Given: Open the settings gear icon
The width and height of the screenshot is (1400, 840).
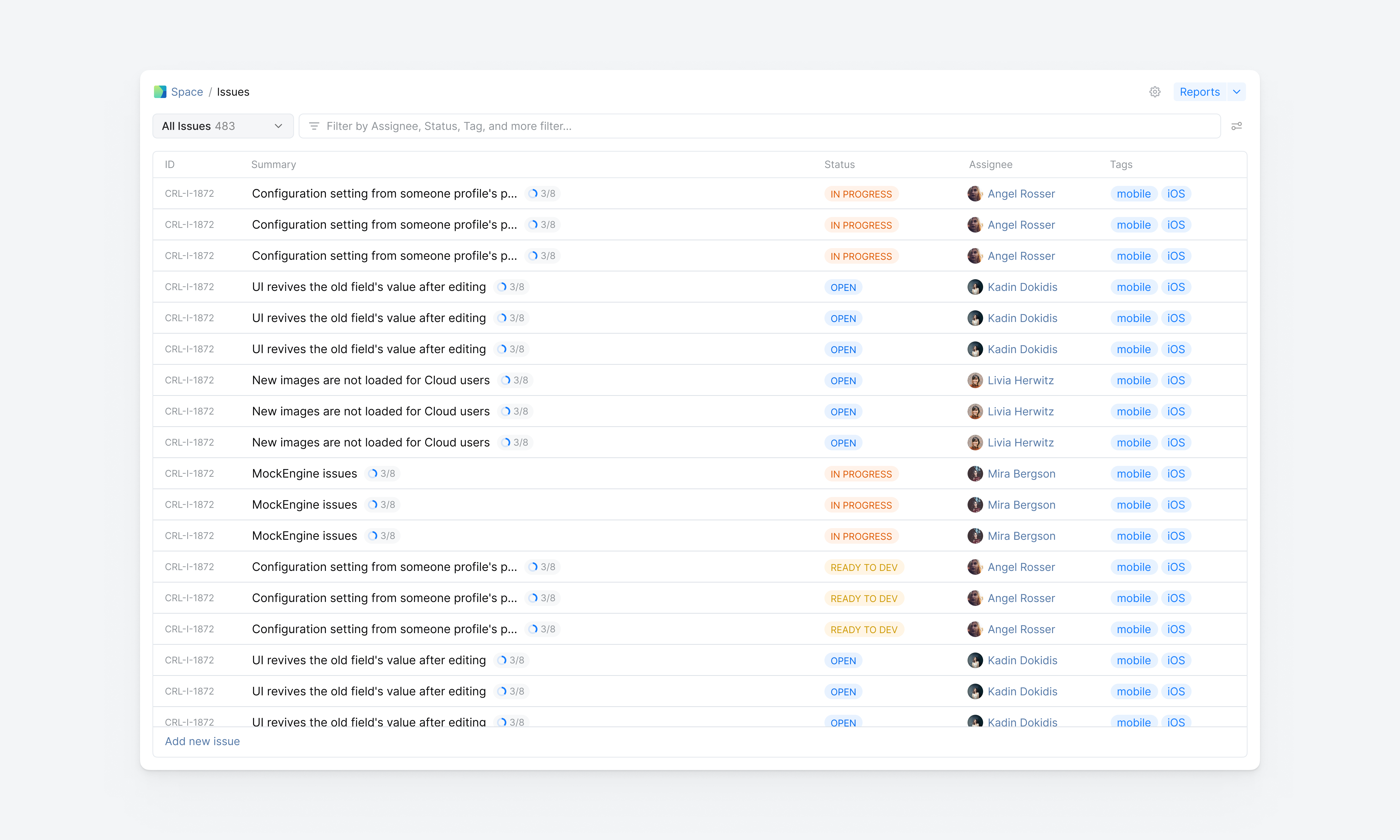Looking at the screenshot, I should coord(1155,92).
